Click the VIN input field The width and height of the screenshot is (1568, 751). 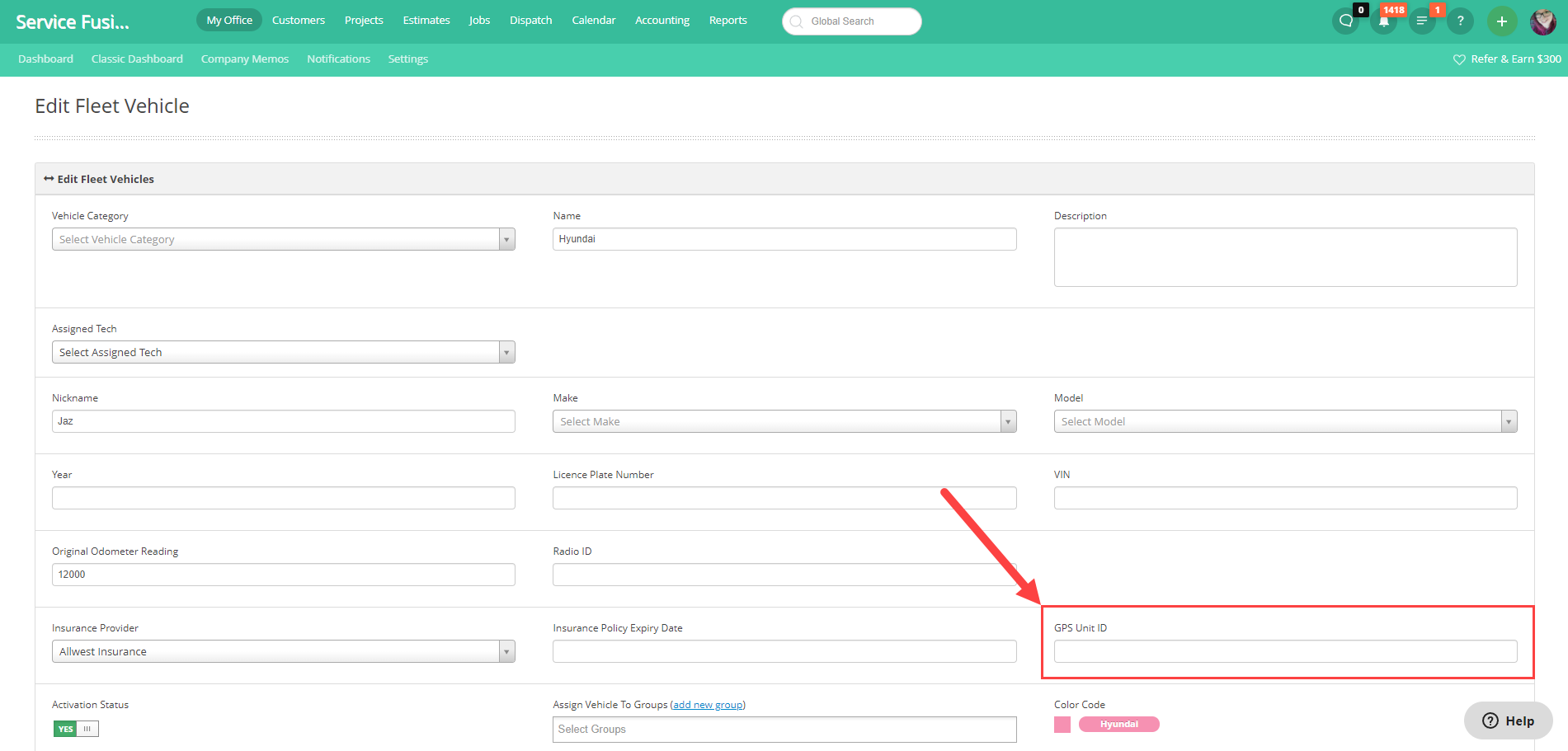coord(1285,498)
